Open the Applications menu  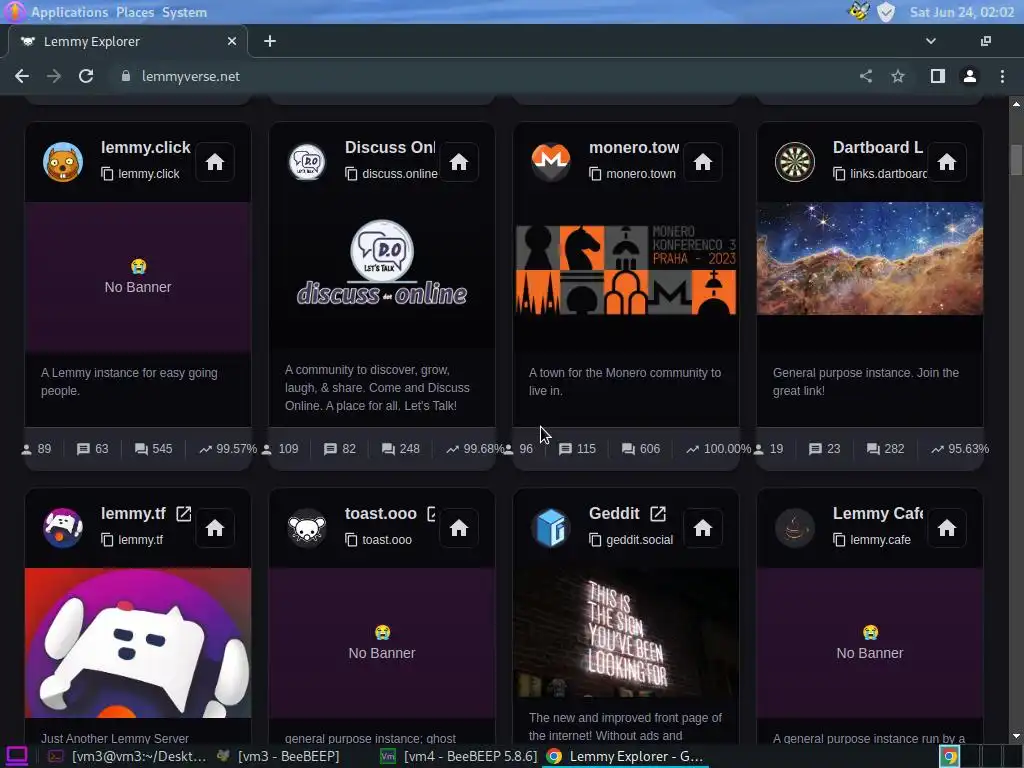69,12
